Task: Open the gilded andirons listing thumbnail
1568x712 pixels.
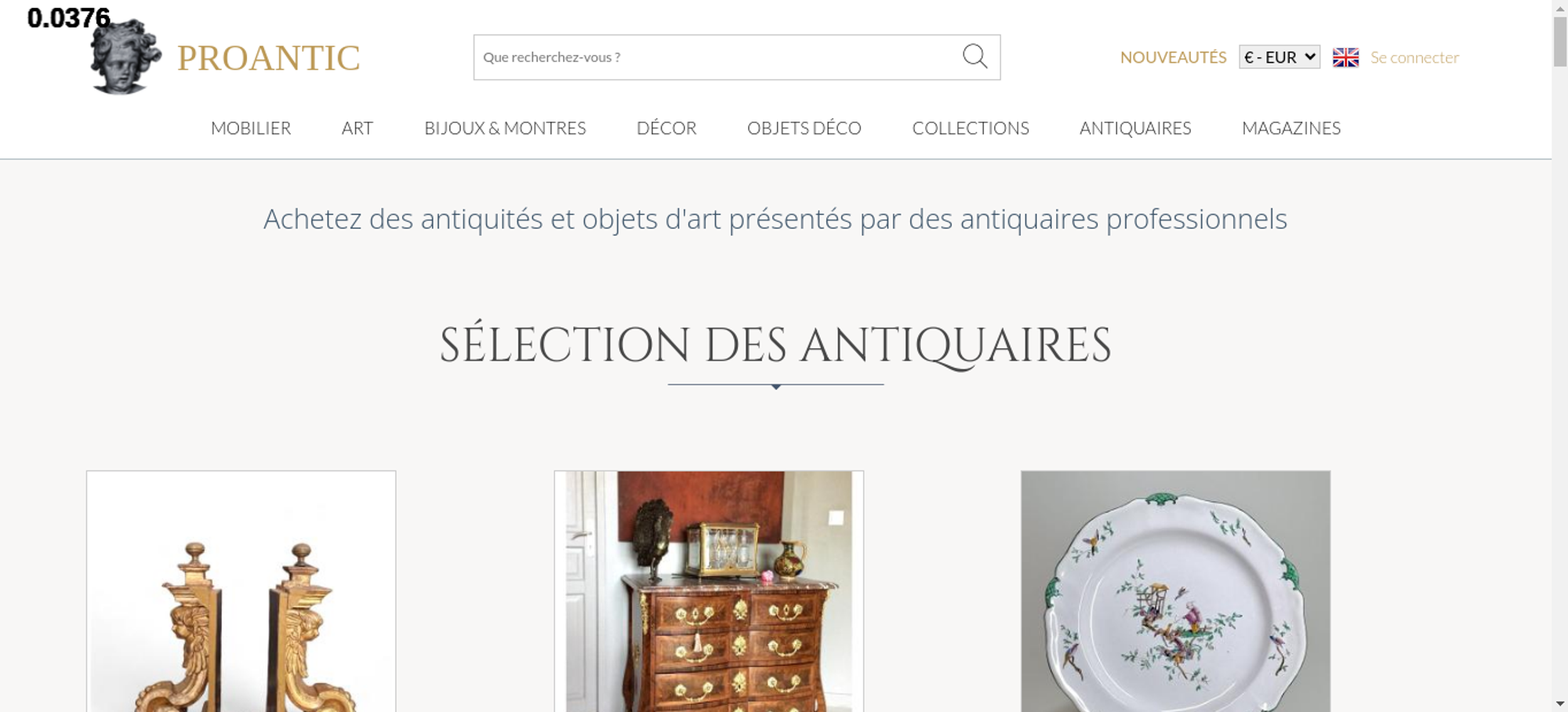Action: [x=241, y=591]
